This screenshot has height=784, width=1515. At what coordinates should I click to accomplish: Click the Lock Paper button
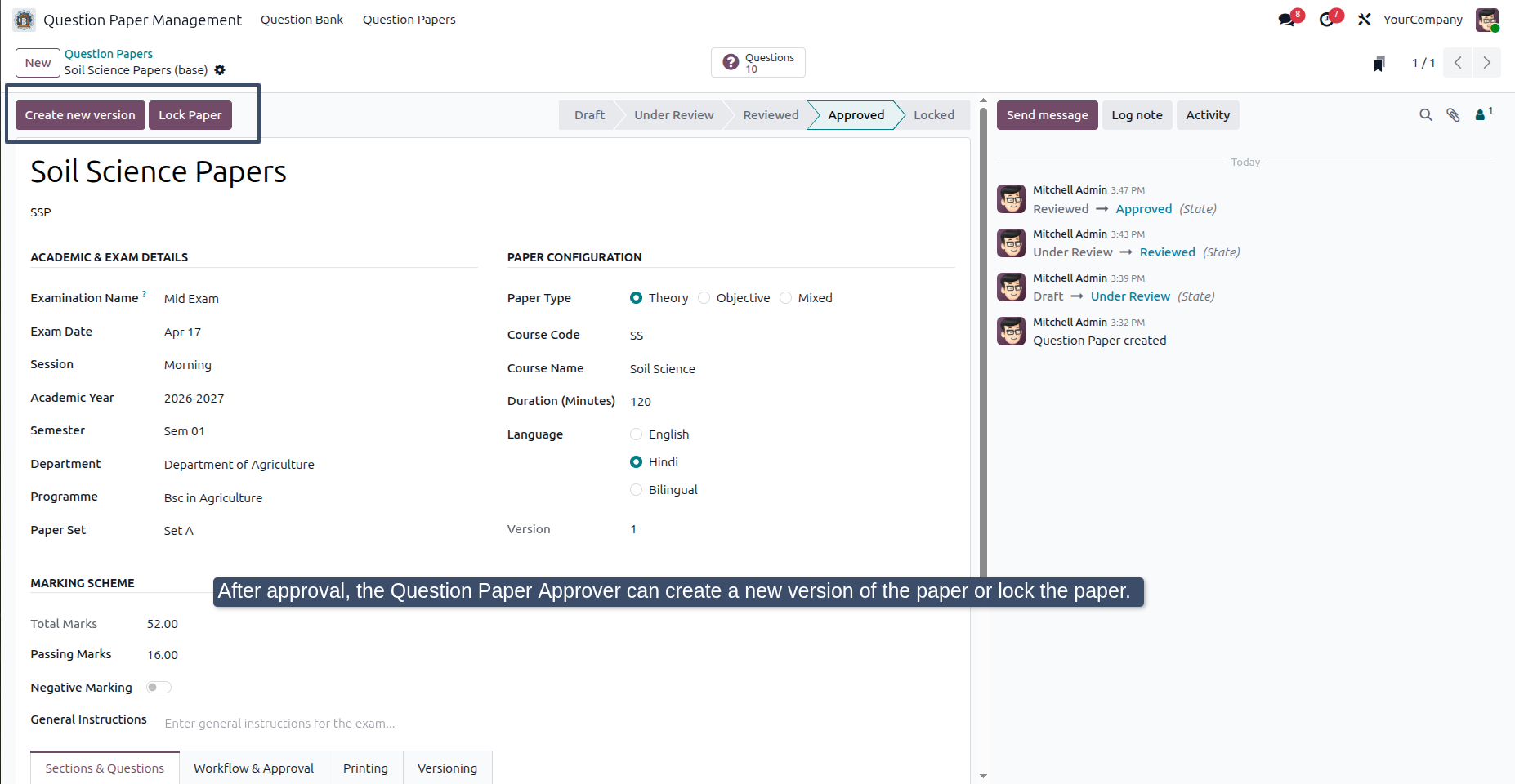(190, 115)
